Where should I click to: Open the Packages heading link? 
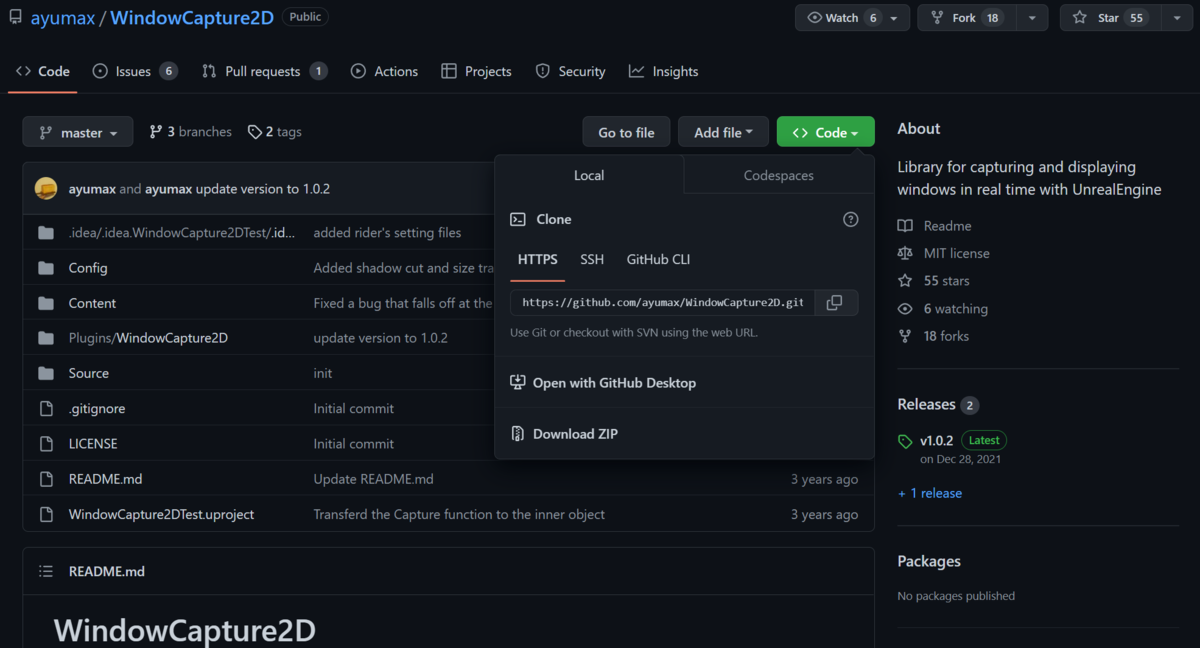coord(929,561)
